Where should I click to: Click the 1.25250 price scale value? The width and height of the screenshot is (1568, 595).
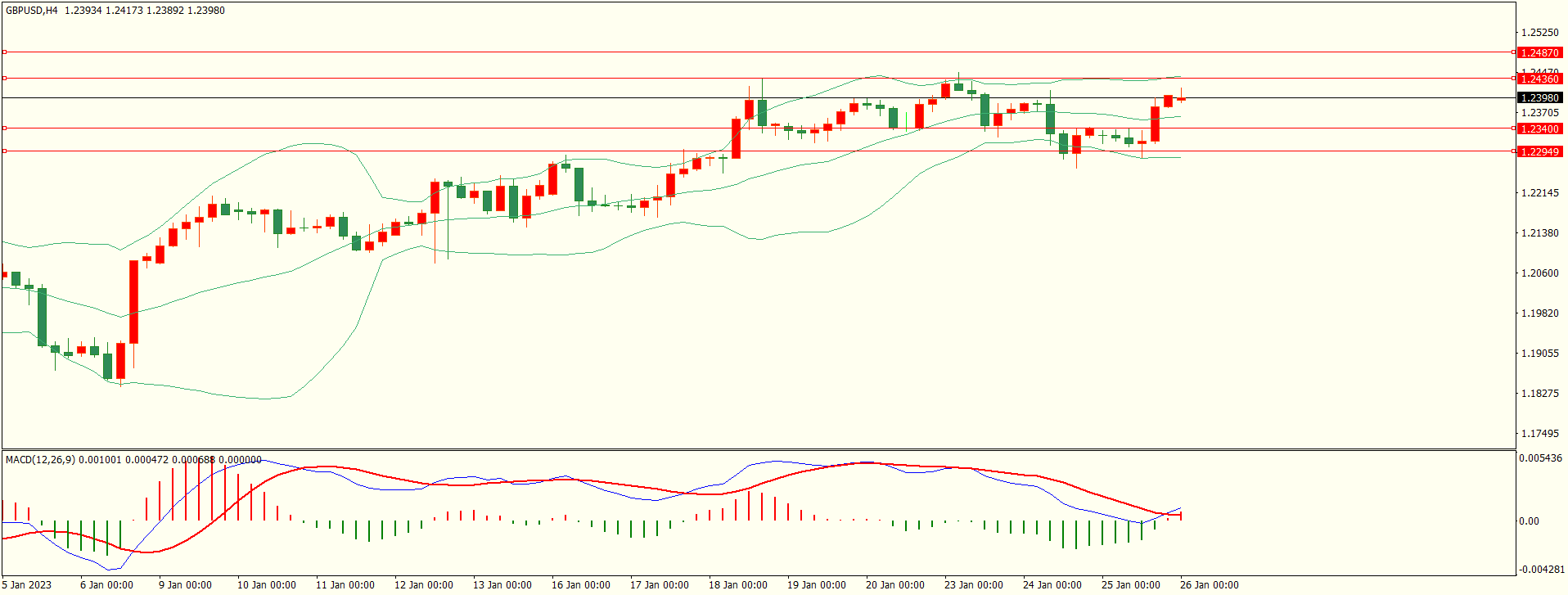click(x=1539, y=33)
